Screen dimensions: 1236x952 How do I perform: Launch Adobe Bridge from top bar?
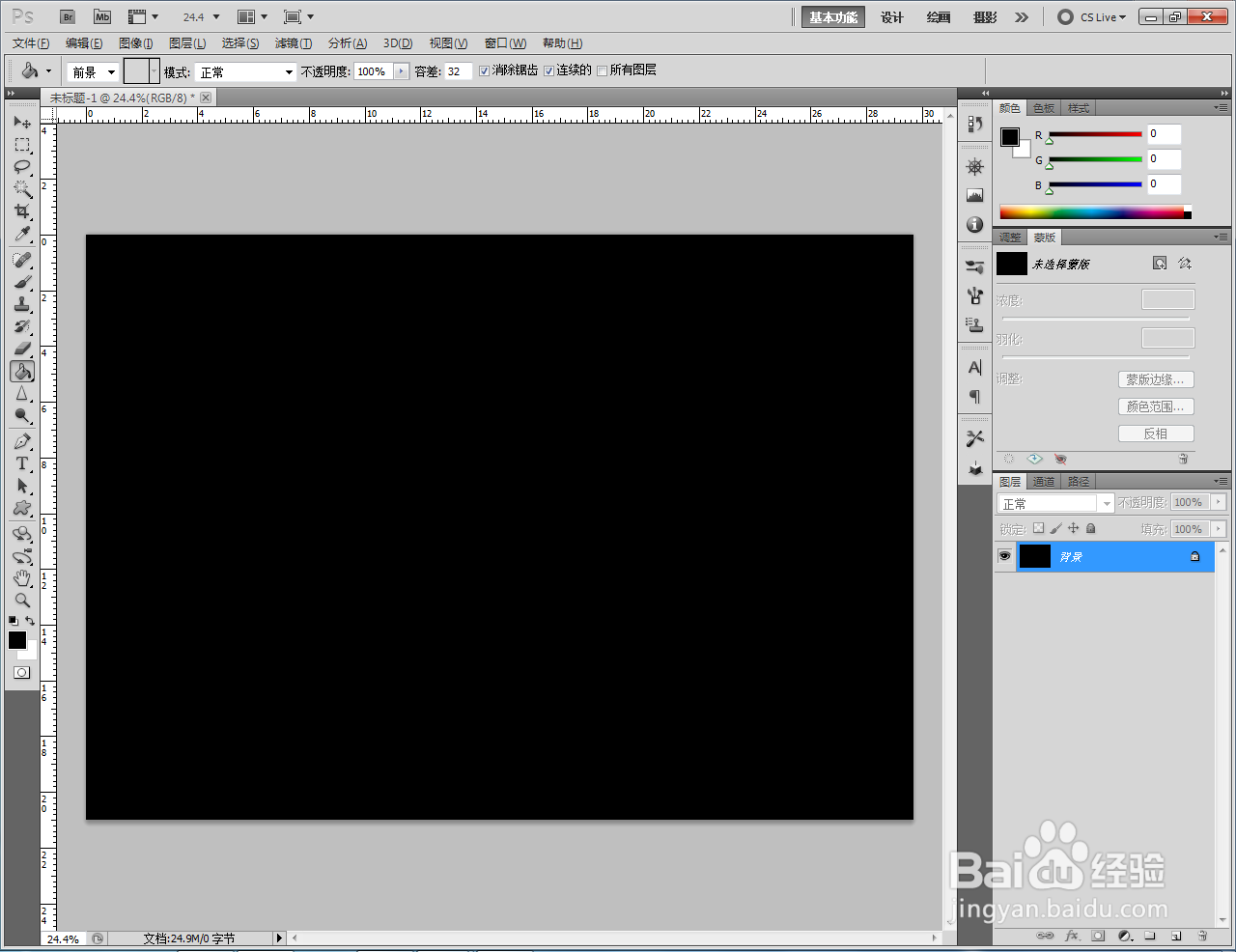(x=68, y=16)
